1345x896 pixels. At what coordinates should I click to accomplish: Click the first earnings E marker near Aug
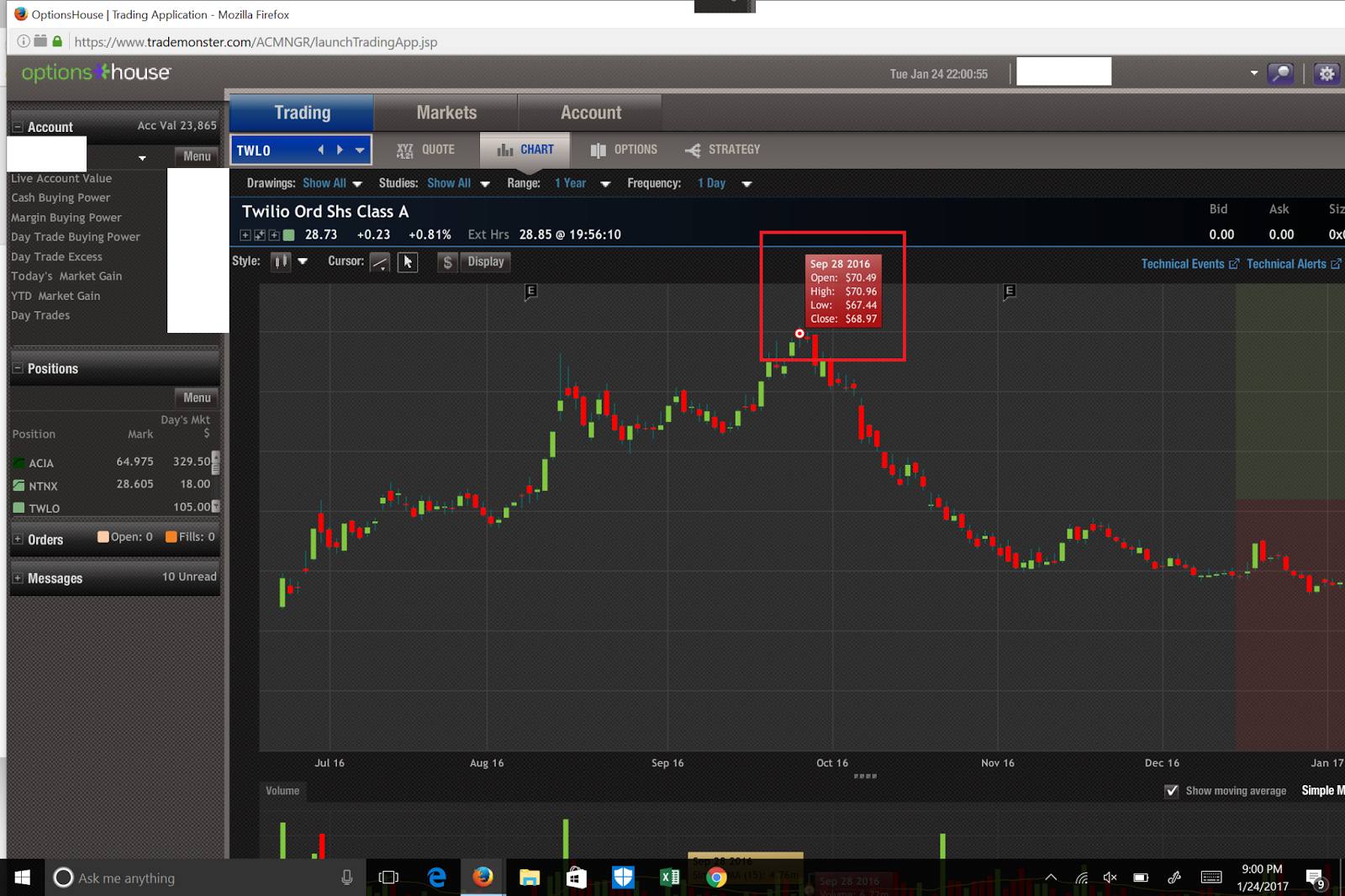[530, 292]
